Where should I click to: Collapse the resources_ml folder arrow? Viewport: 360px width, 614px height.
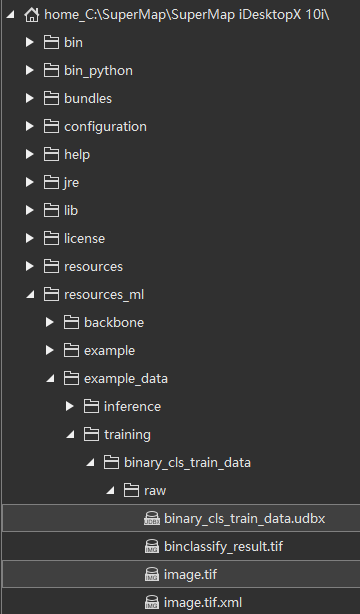30,295
